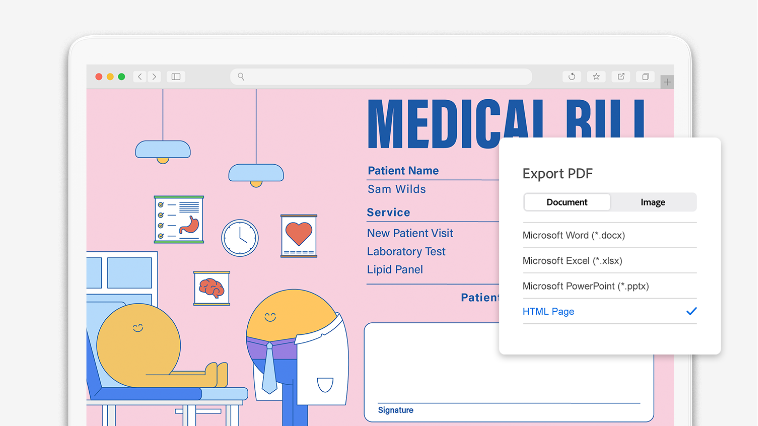This screenshot has width=758, height=426.
Task: Open the tabs overview icon
Action: (645, 76)
